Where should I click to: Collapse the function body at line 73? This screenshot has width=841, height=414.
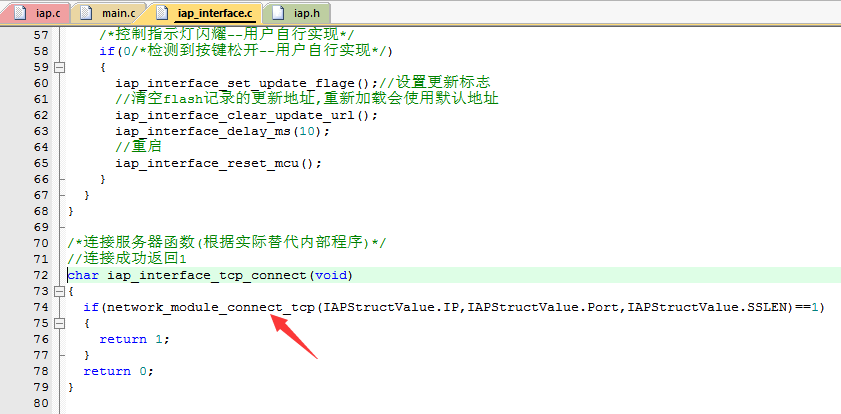pos(59,291)
